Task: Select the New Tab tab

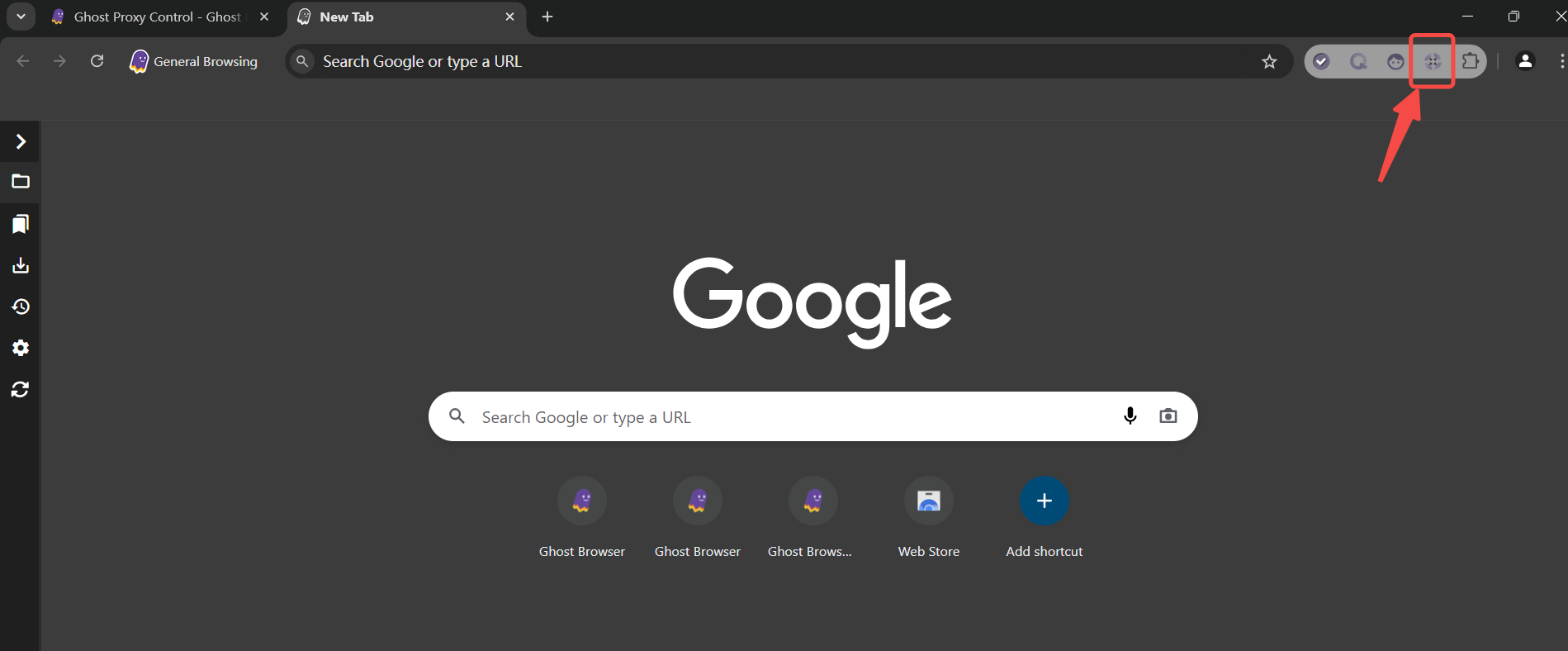Action: pyautogui.click(x=408, y=17)
